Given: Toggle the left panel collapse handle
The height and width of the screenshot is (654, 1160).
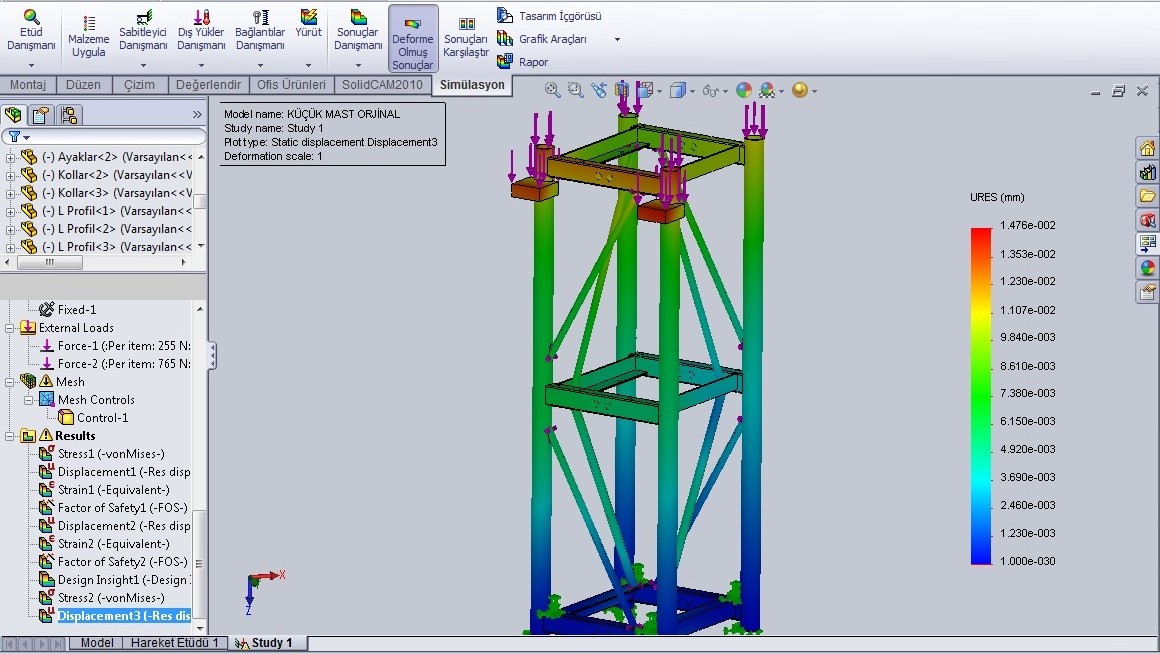Looking at the screenshot, I should [212, 355].
